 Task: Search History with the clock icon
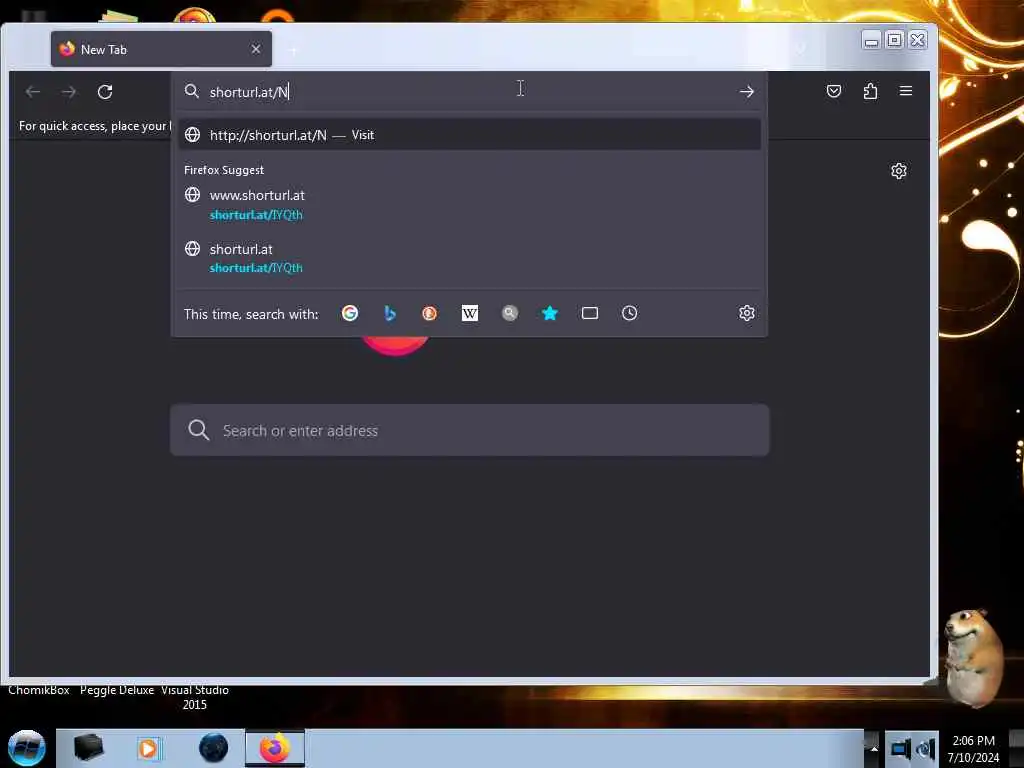pyautogui.click(x=630, y=313)
